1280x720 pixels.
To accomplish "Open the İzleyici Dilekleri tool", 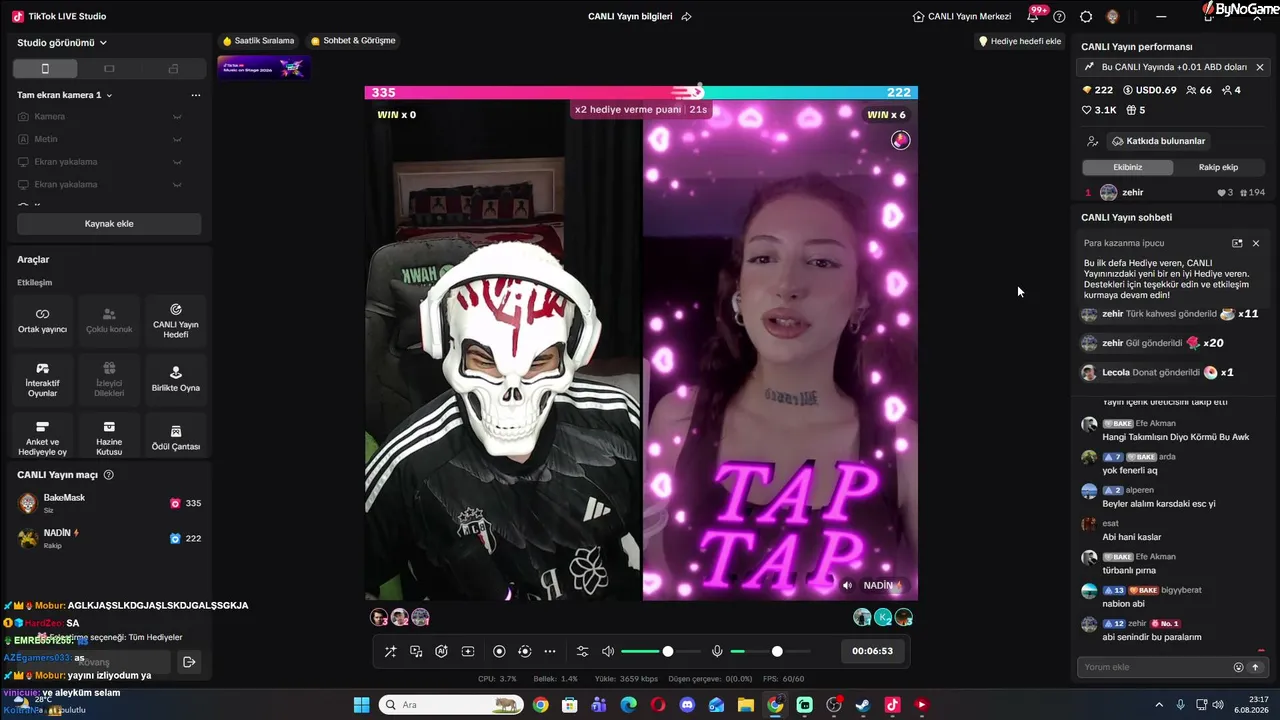I will click(109, 380).
